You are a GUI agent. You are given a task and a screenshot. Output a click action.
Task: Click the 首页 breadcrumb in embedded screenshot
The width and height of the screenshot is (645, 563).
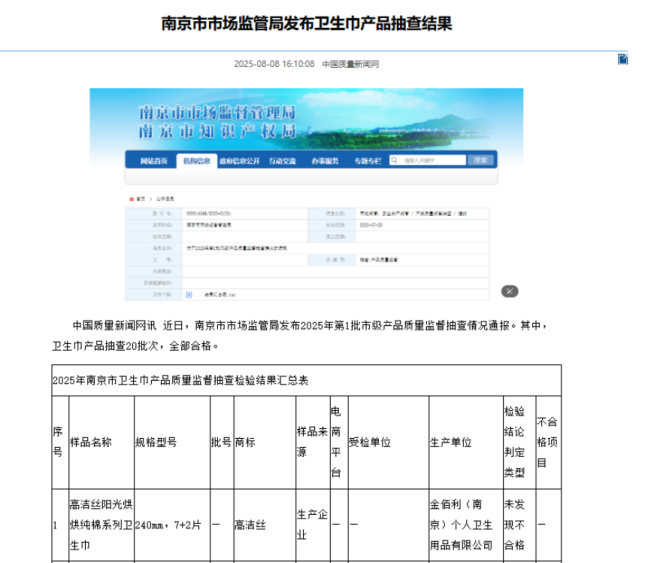click(141, 199)
